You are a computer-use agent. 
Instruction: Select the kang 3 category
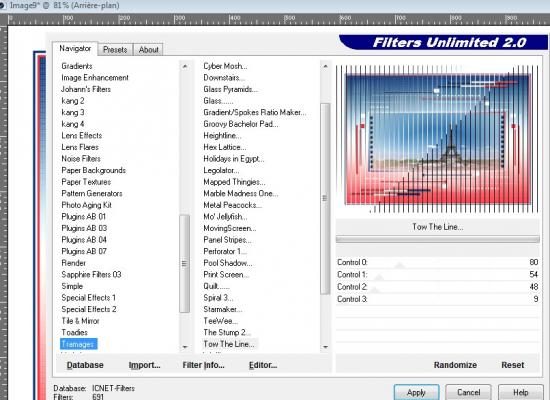click(x=73, y=112)
